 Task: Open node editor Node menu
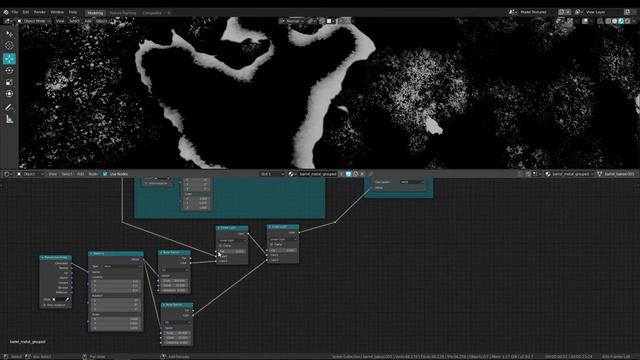(x=93, y=174)
